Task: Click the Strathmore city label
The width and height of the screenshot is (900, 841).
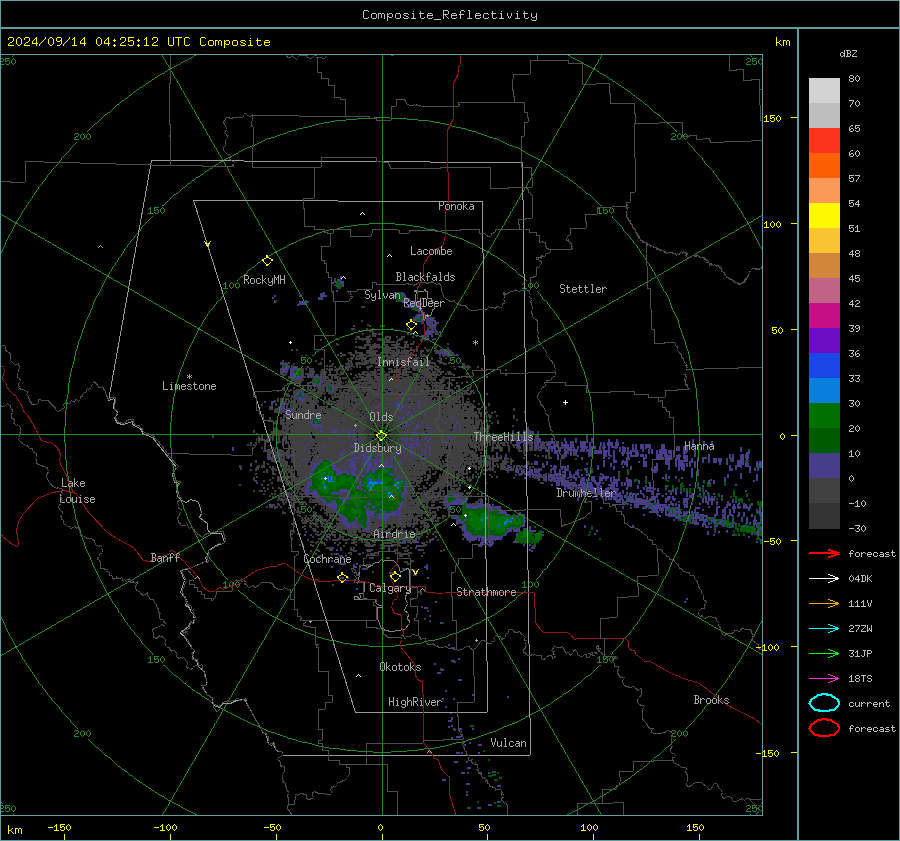Action: [486, 592]
